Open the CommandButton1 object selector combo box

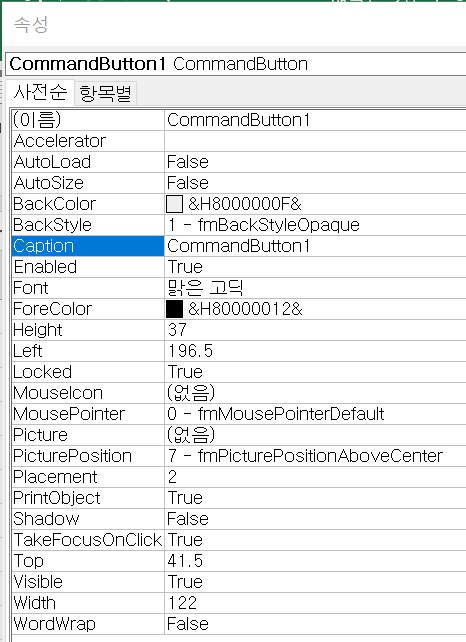236,64
